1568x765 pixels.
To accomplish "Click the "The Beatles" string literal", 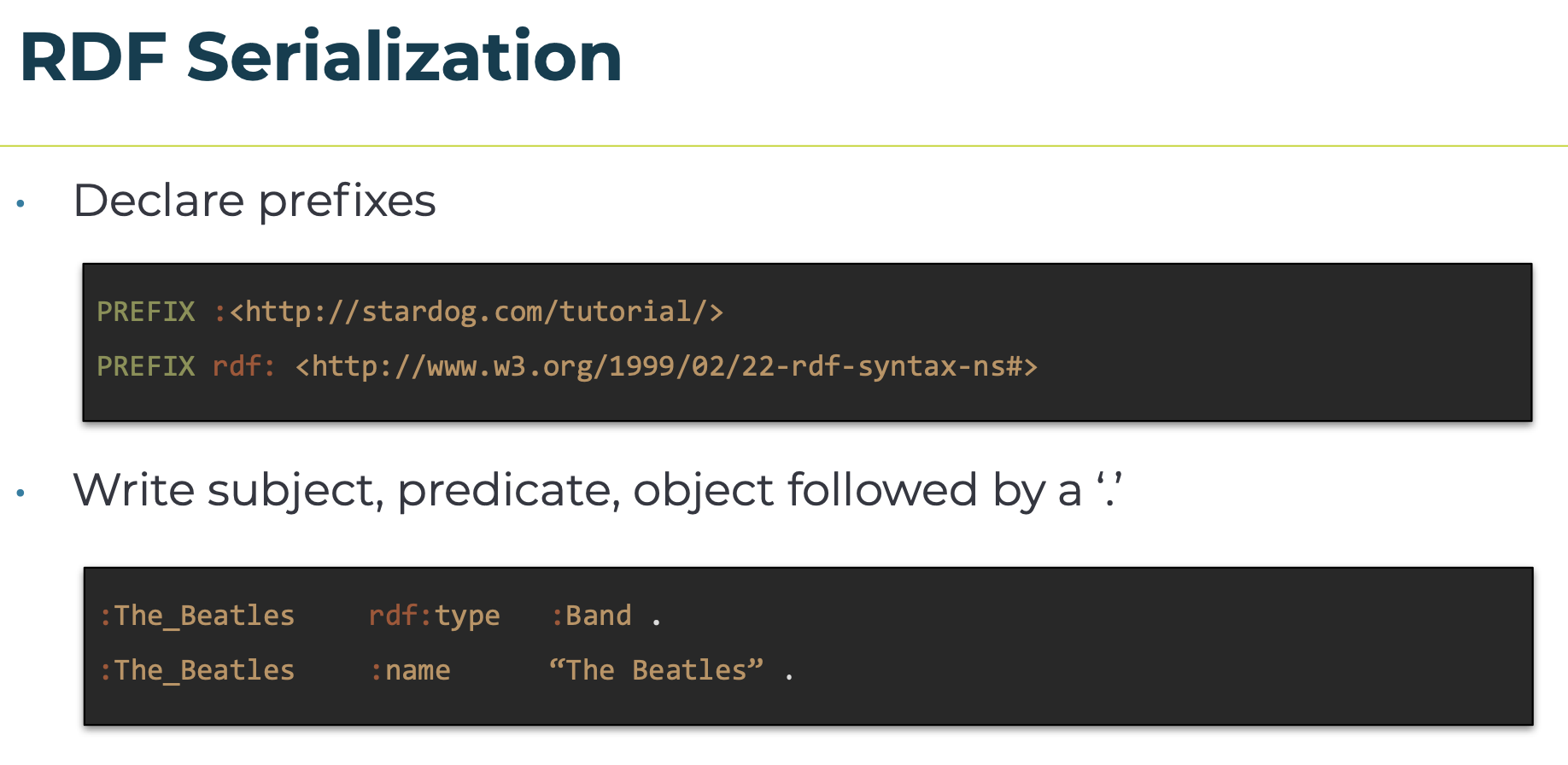I will [x=656, y=670].
